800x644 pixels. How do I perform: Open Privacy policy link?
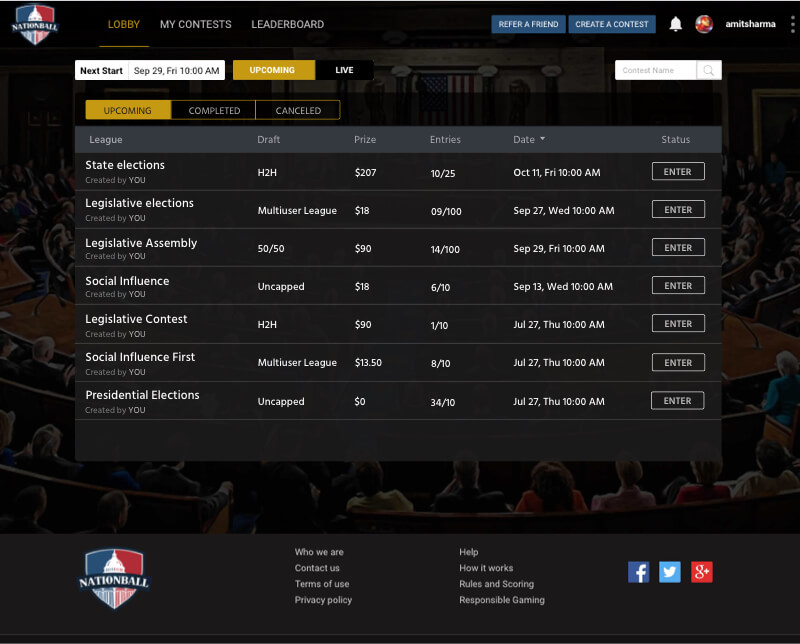323,600
